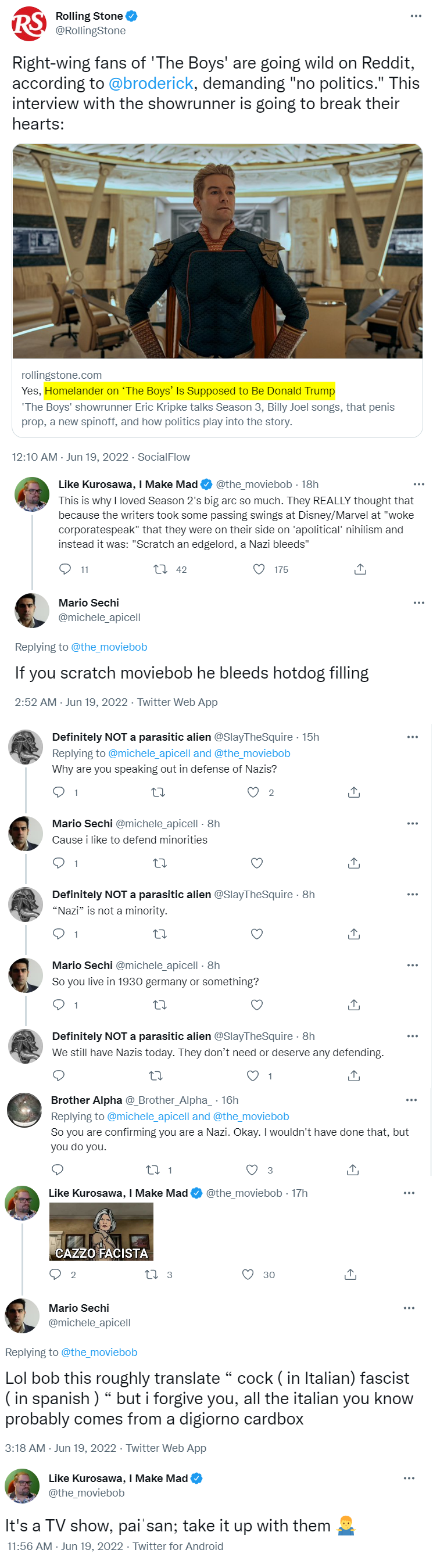Retweet moviebob's tweet with 42 retweets
The height and width of the screenshot is (1568, 433).
[x=160, y=569]
